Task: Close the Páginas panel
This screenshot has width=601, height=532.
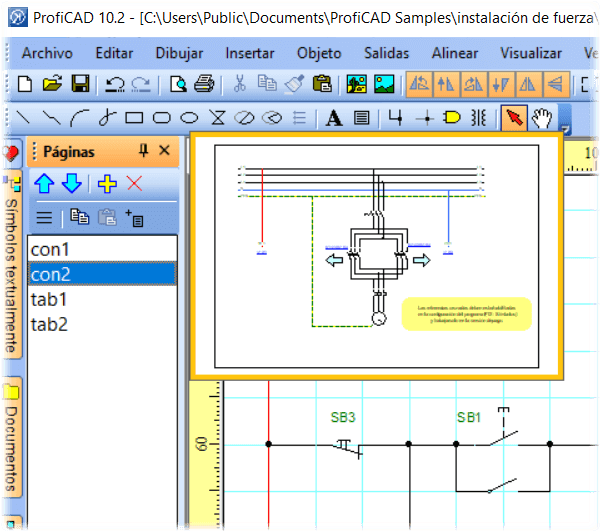Action: (164, 150)
